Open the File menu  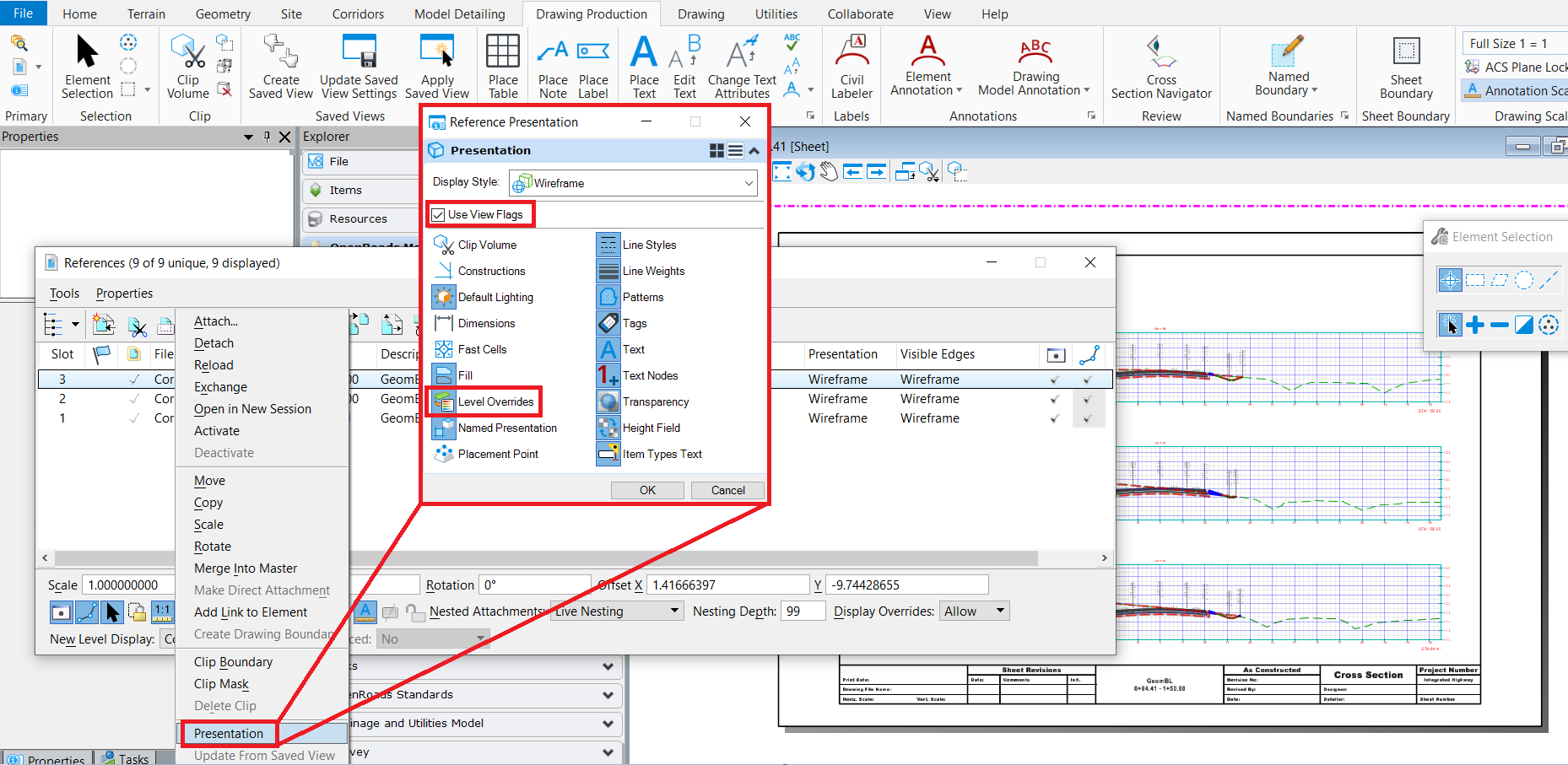(24, 13)
